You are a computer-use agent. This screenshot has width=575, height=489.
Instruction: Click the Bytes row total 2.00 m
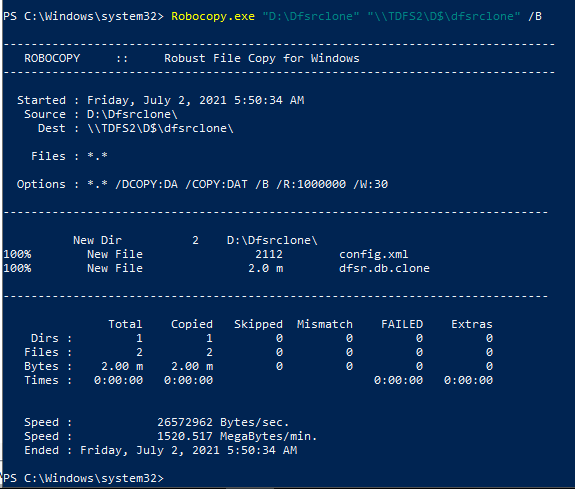[x=122, y=366]
